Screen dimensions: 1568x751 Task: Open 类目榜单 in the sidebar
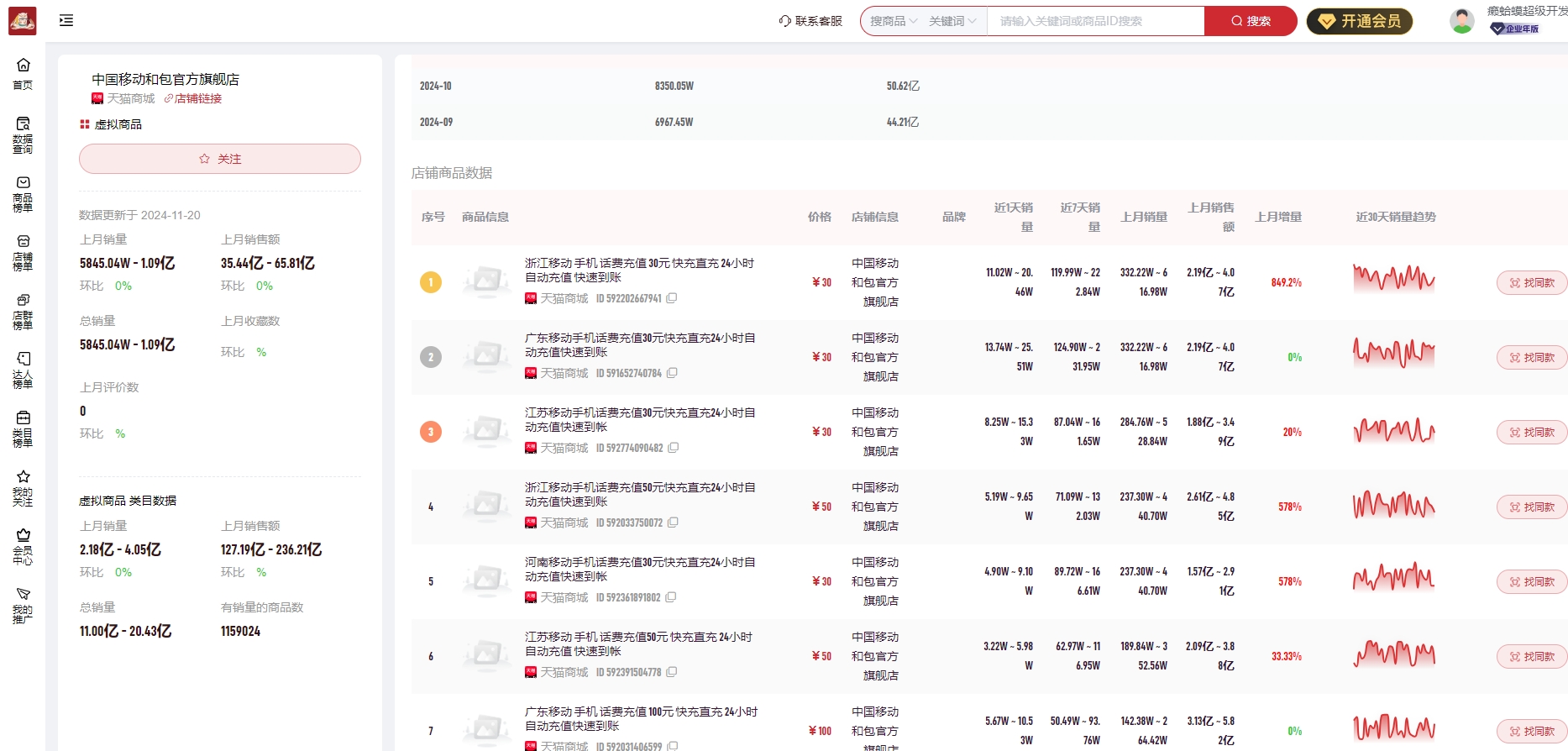(x=23, y=428)
